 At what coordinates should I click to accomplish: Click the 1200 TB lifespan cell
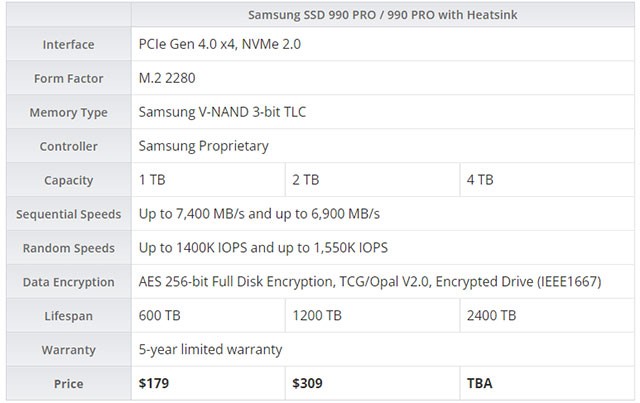pyautogui.click(x=316, y=316)
